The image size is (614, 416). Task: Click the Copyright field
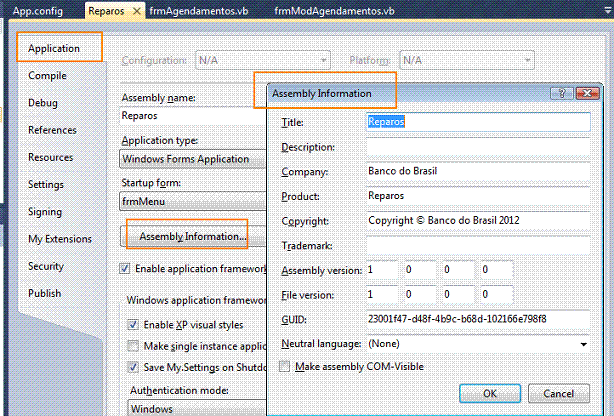[x=478, y=221]
